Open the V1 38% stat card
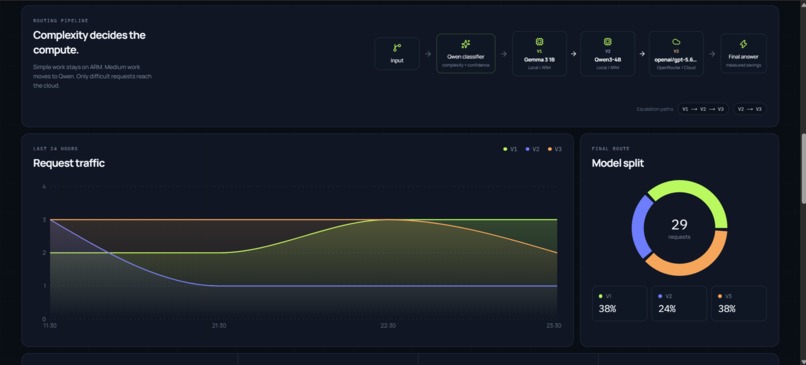The height and width of the screenshot is (365, 806). (x=619, y=303)
